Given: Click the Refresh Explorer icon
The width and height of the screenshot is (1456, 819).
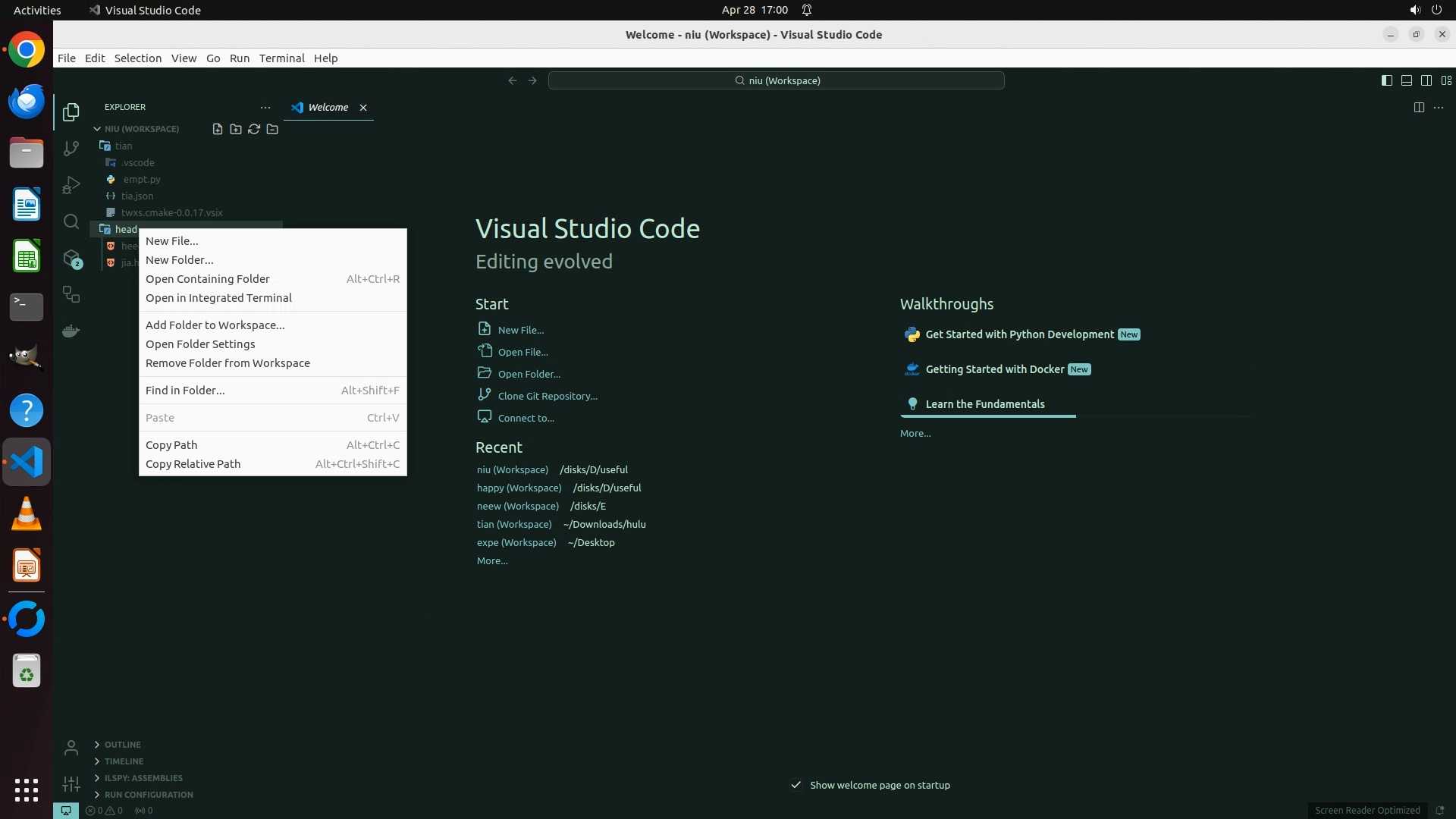Looking at the screenshot, I should pos(254,129).
